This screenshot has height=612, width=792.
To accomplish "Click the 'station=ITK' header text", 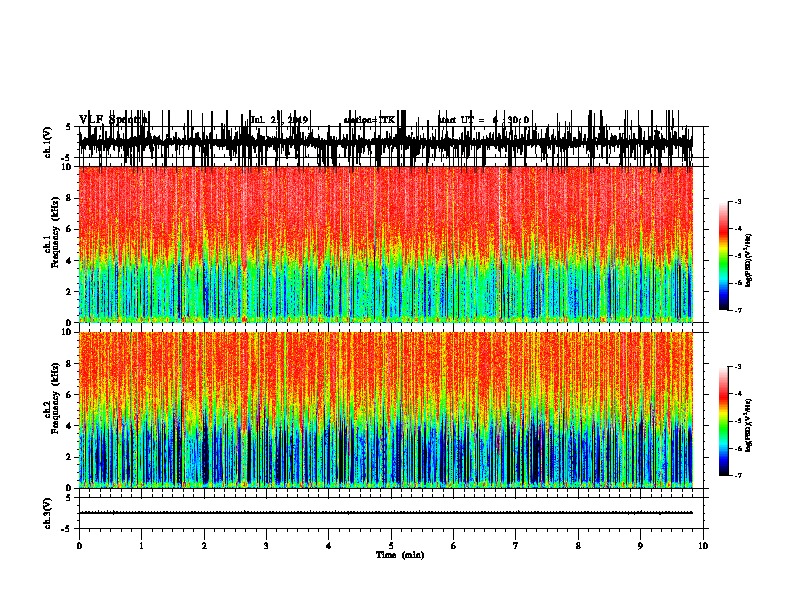I will [x=369, y=120].
